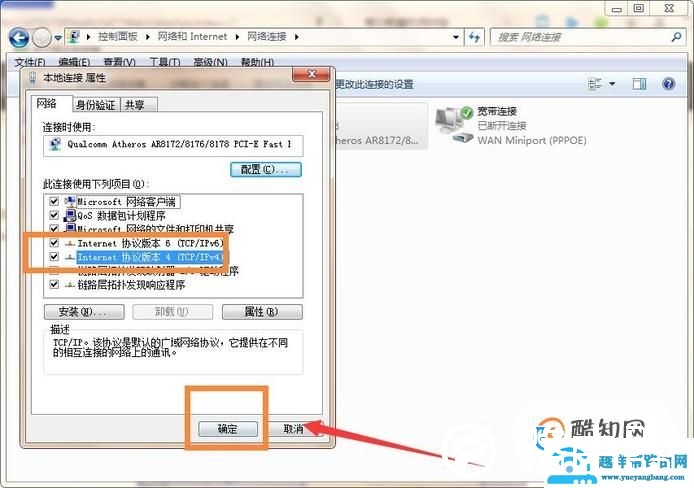
Task: Expand the arrow after 网络和 Internet breadcrumb
Action: (237, 37)
